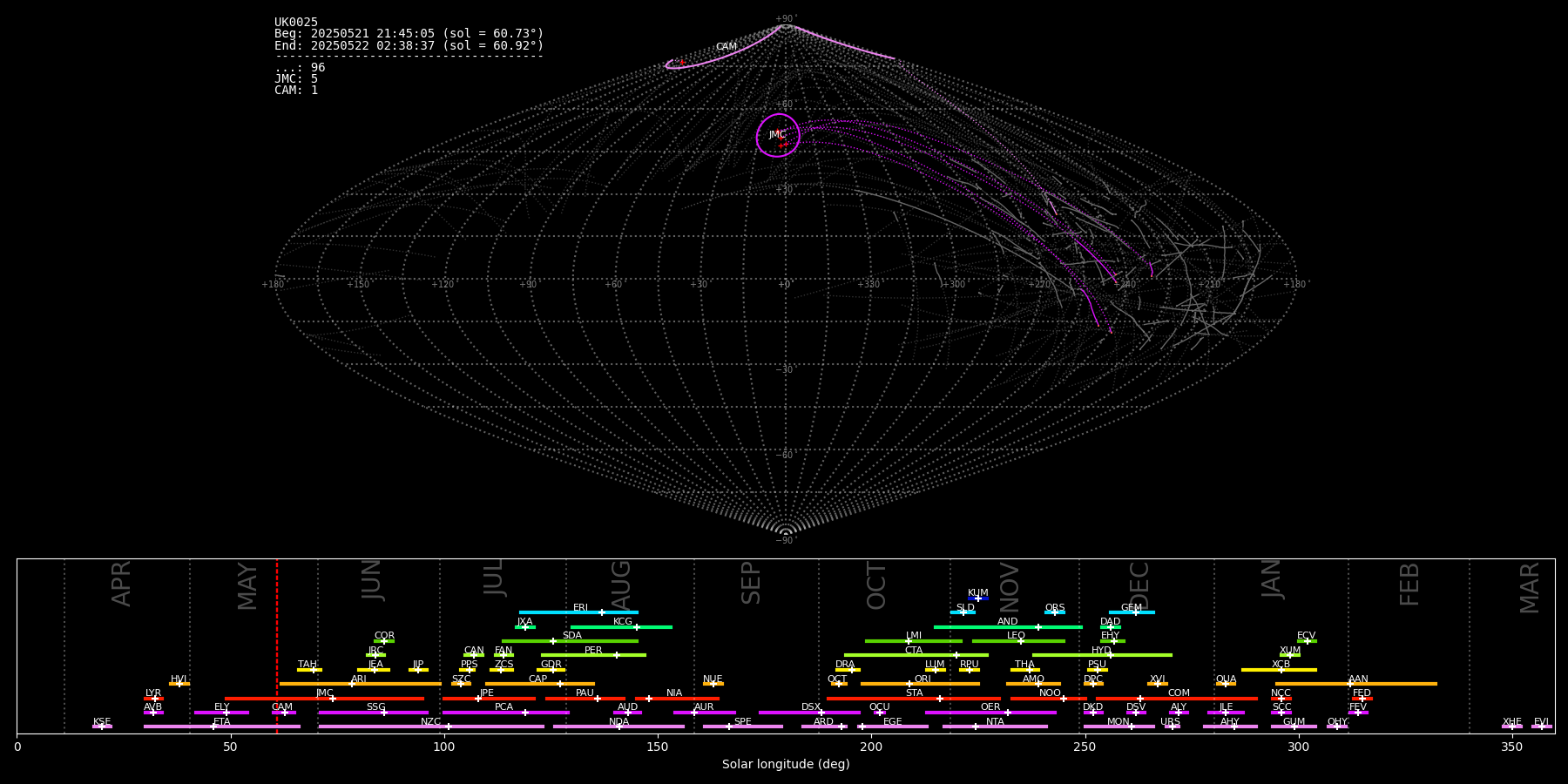Screen dimensions: 1568x784
Task: Click the DEC month label
Action: point(1139,585)
